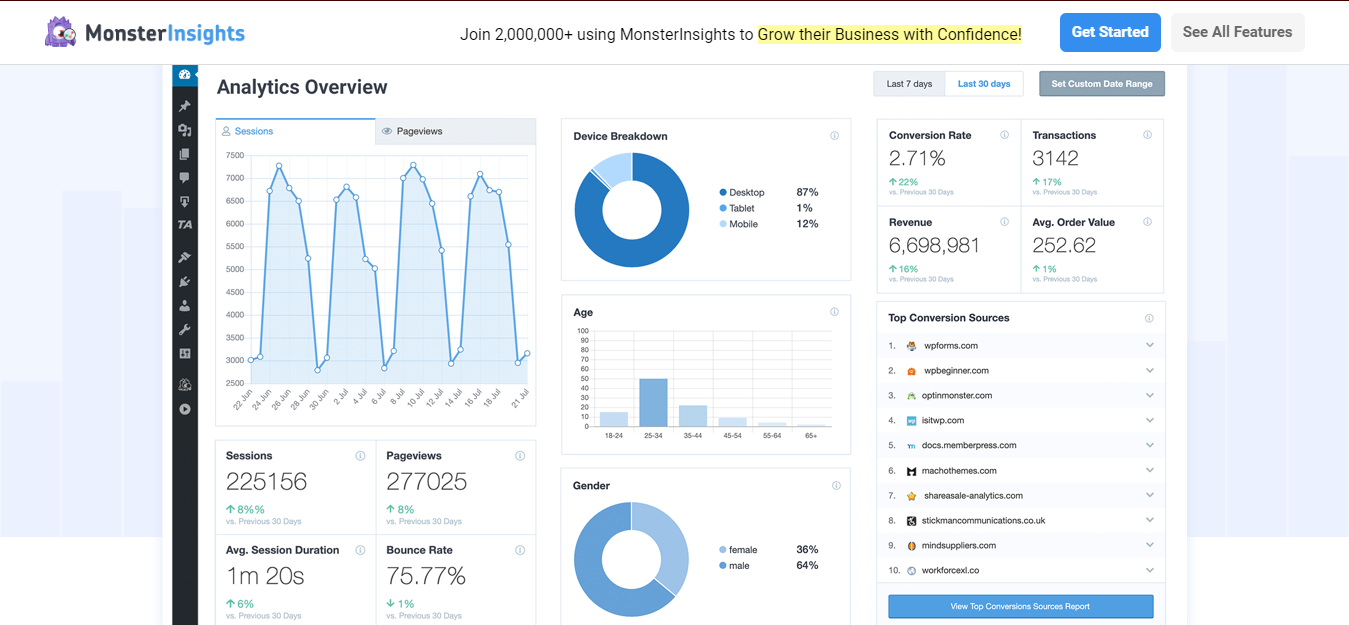The image size is (1349, 625).
Task: Open Set Custom Date Range
Action: click(x=1102, y=84)
